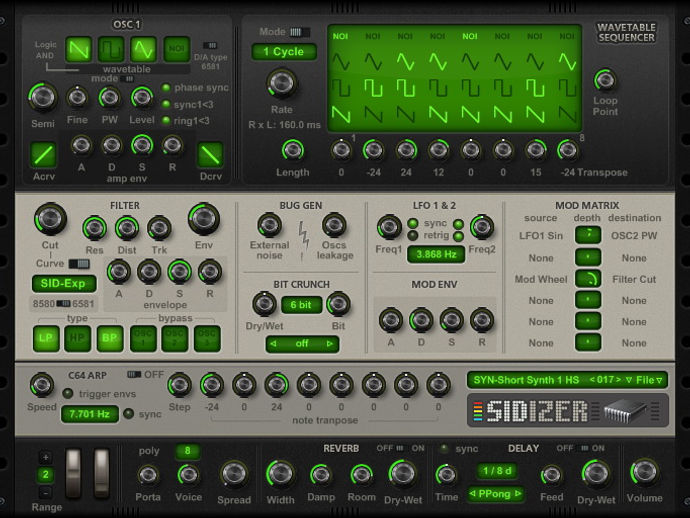Toggle the OSC 1 NOI noise waveform button
The image size is (690, 518).
click(x=177, y=49)
